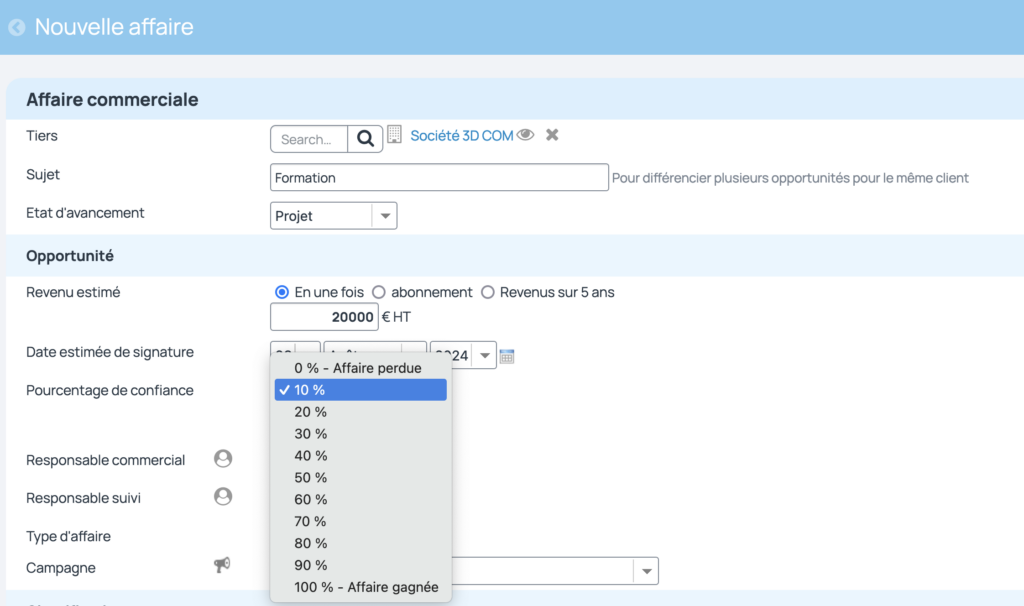Click the user icon beside Responsable suivi
The width and height of the screenshot is (1024, 606).
[x=223, y=496]
